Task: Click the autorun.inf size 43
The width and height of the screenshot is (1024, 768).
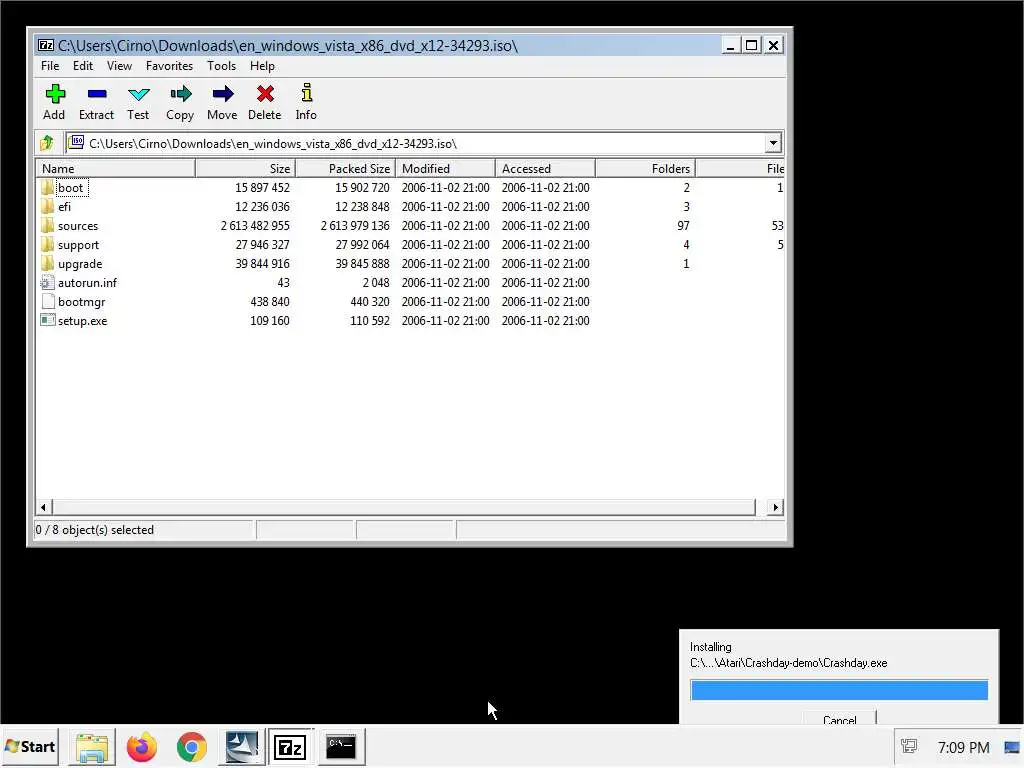Action: [283, 283]
